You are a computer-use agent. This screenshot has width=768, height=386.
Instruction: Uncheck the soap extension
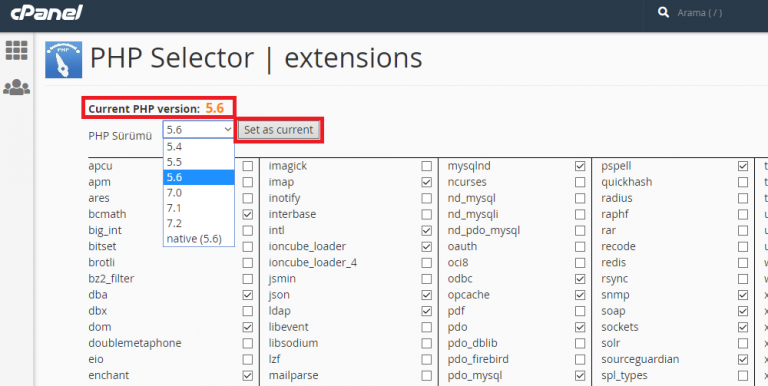(743, 311)
